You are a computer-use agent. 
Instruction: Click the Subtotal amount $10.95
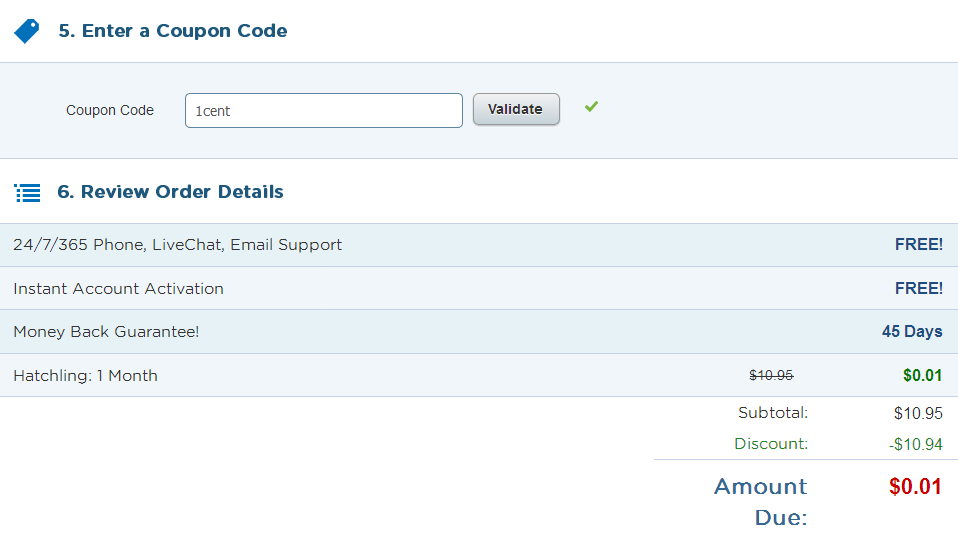(x=918, y=413)
